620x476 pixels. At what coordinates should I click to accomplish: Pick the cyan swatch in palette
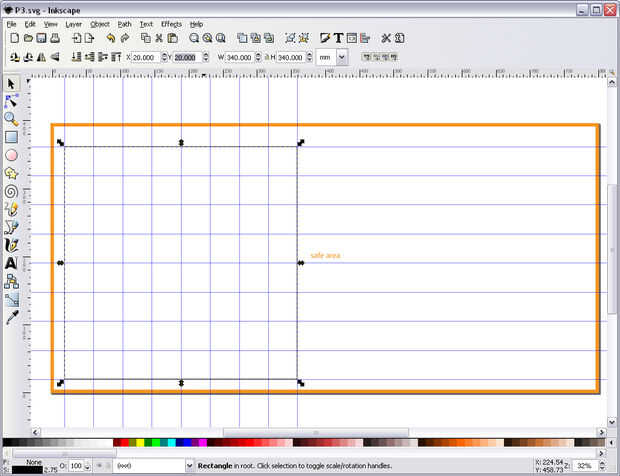(x=172, y=442)
